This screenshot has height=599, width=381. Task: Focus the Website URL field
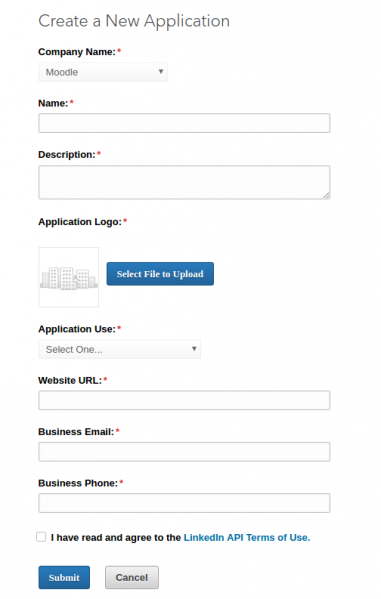[184, 400]
